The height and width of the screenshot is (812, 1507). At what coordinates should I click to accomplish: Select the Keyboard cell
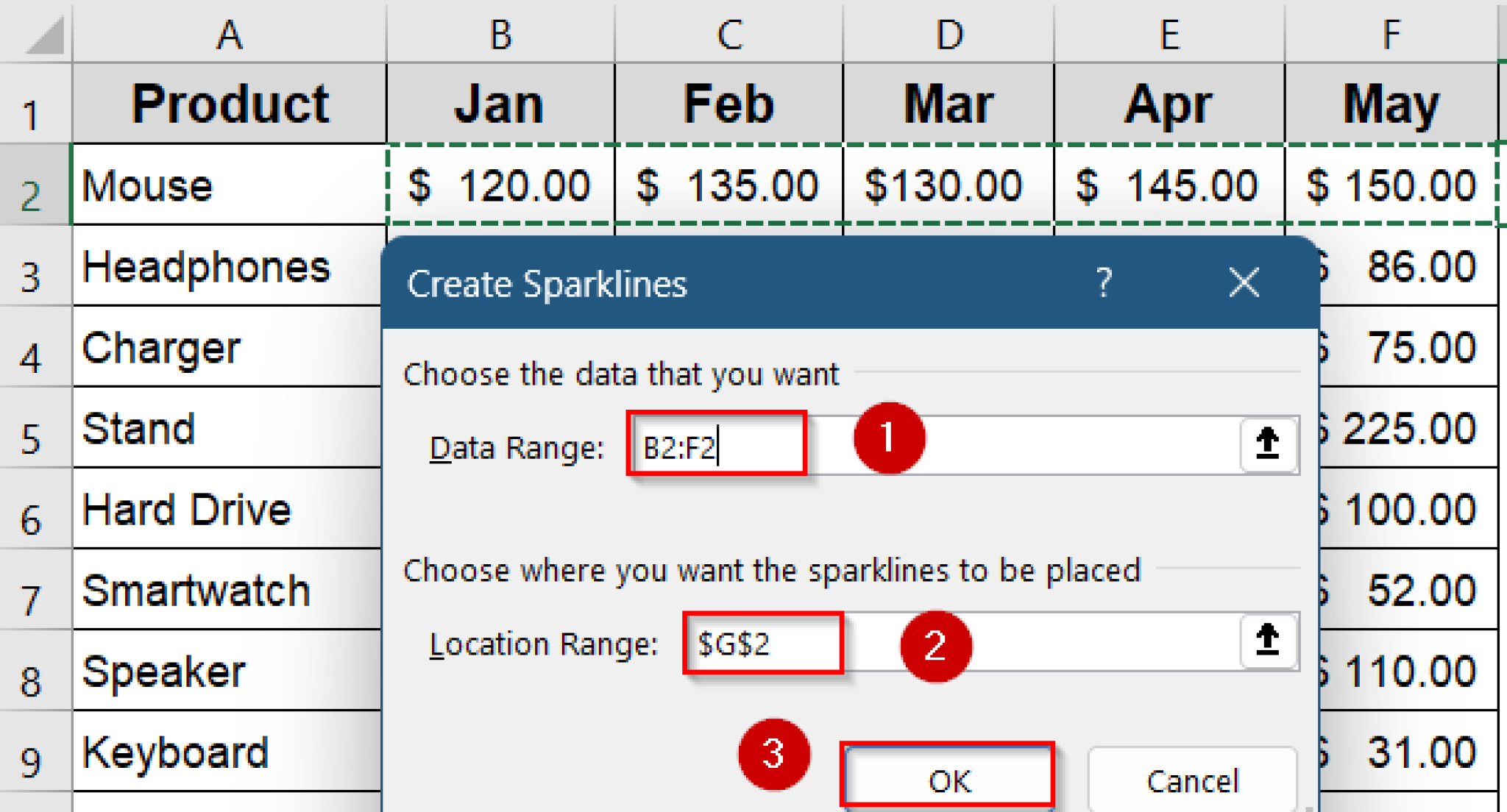point(227,752)
